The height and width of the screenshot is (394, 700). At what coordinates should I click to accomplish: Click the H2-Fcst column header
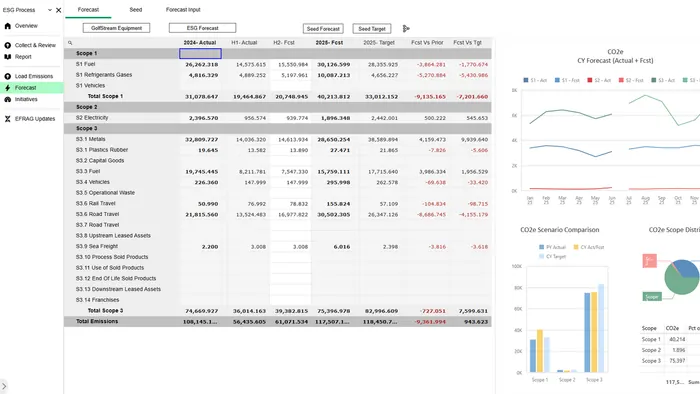coord(284,43)
